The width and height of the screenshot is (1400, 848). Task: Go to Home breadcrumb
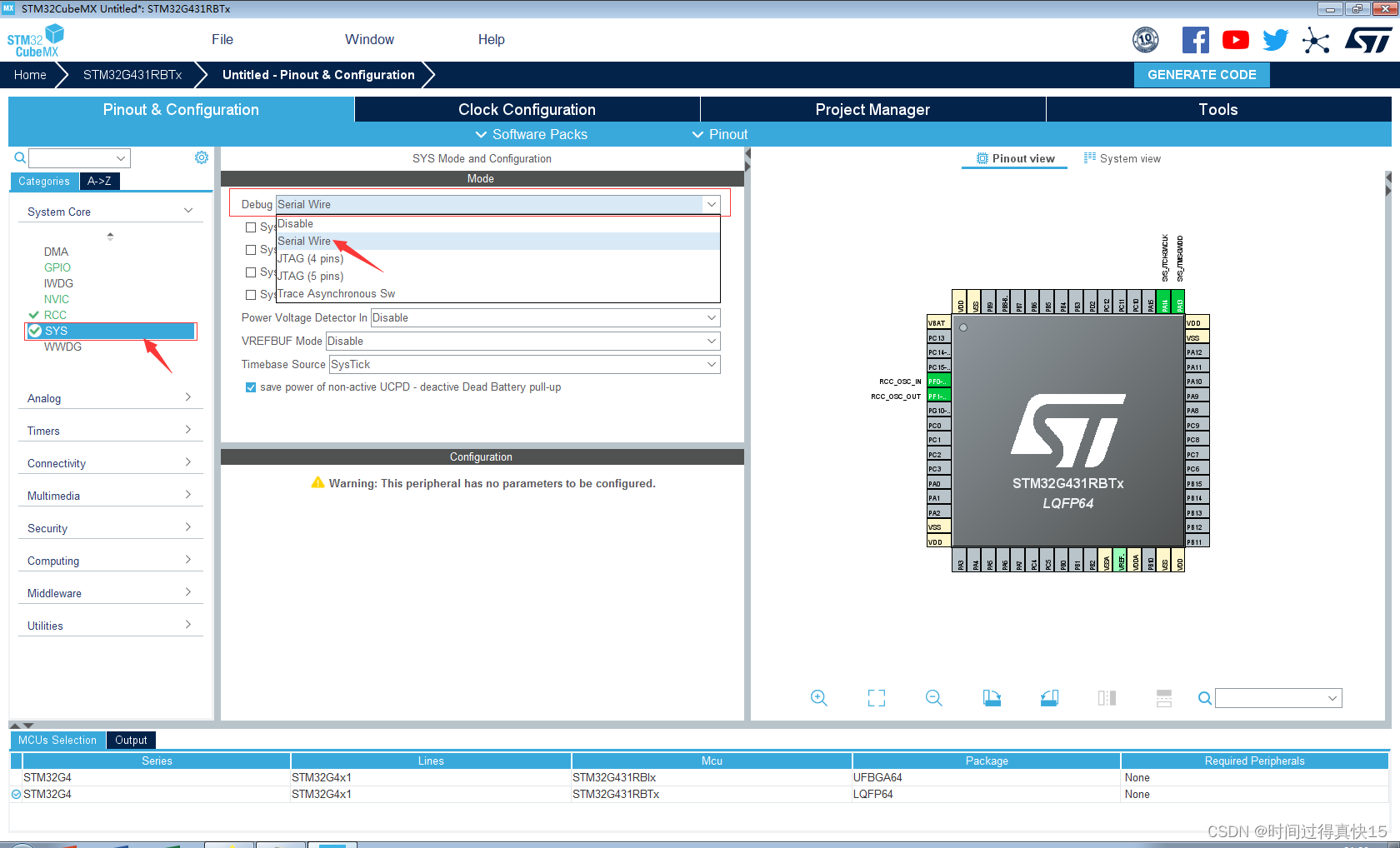[x=30, y=74]
